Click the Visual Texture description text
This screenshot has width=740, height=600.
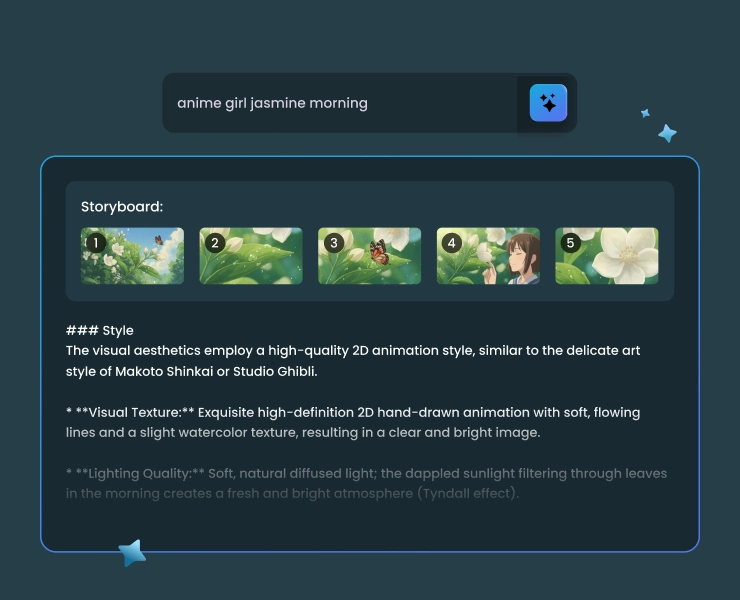click(x=352, y=422)
